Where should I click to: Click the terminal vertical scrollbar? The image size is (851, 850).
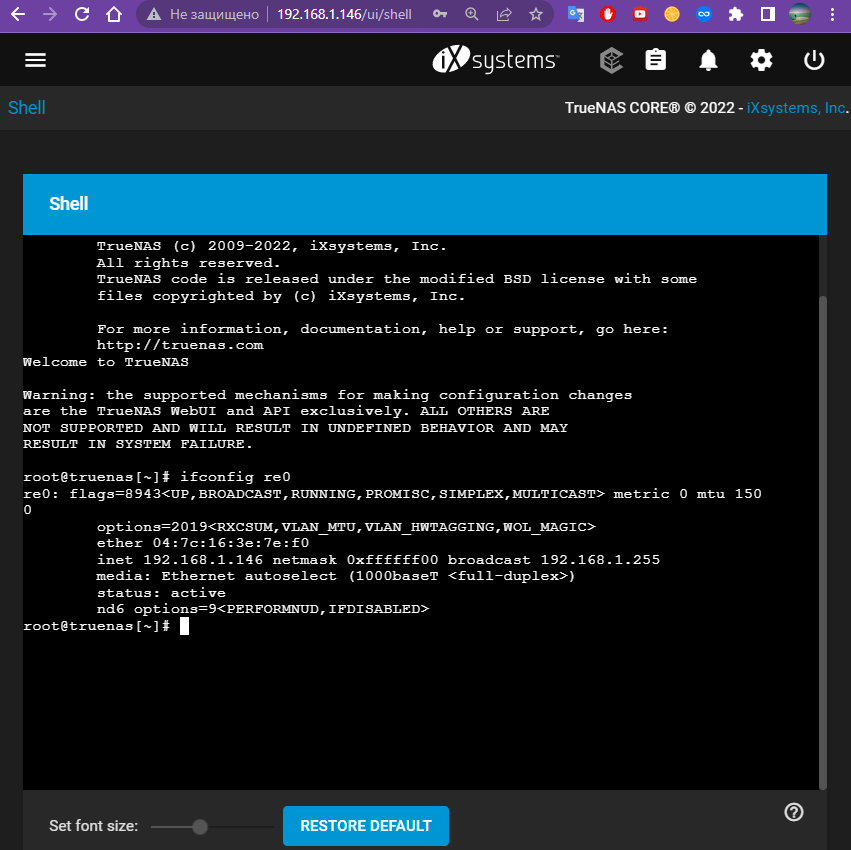pyautogui.click(x=823, y=542)
